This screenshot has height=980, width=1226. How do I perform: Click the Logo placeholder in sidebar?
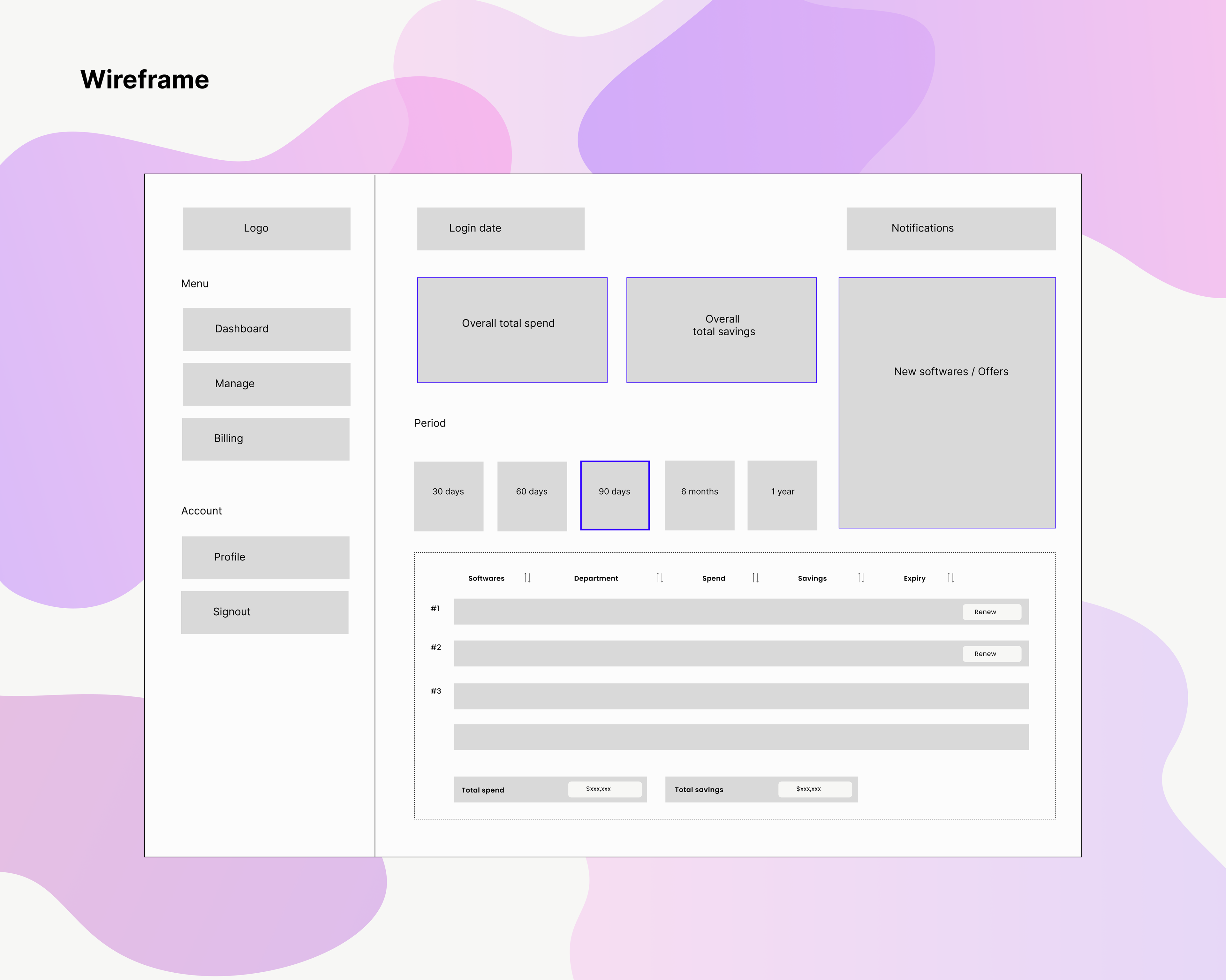click(x=266, y=229)
